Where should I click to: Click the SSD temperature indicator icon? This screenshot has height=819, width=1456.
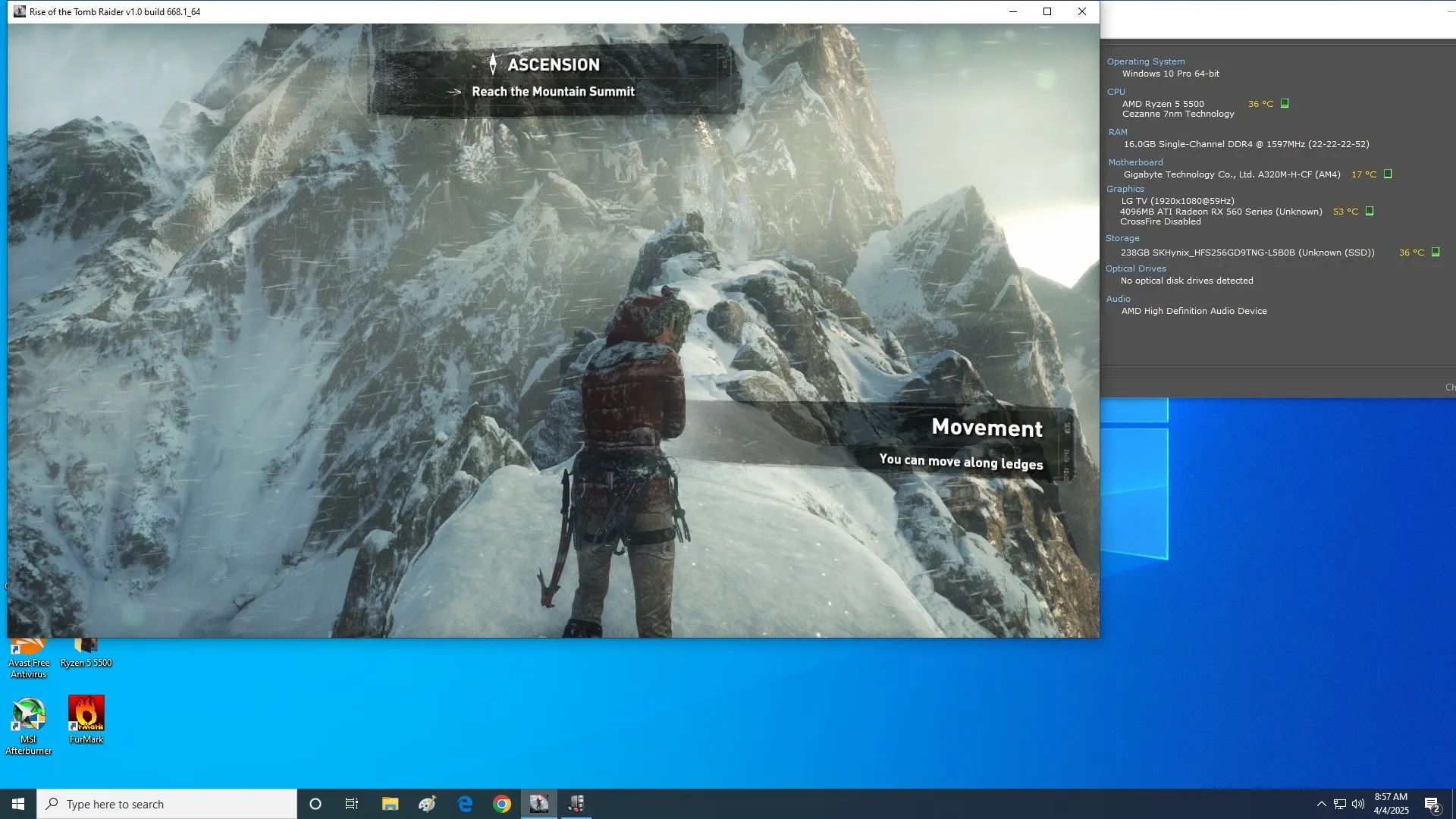[x=1436, y=252]
